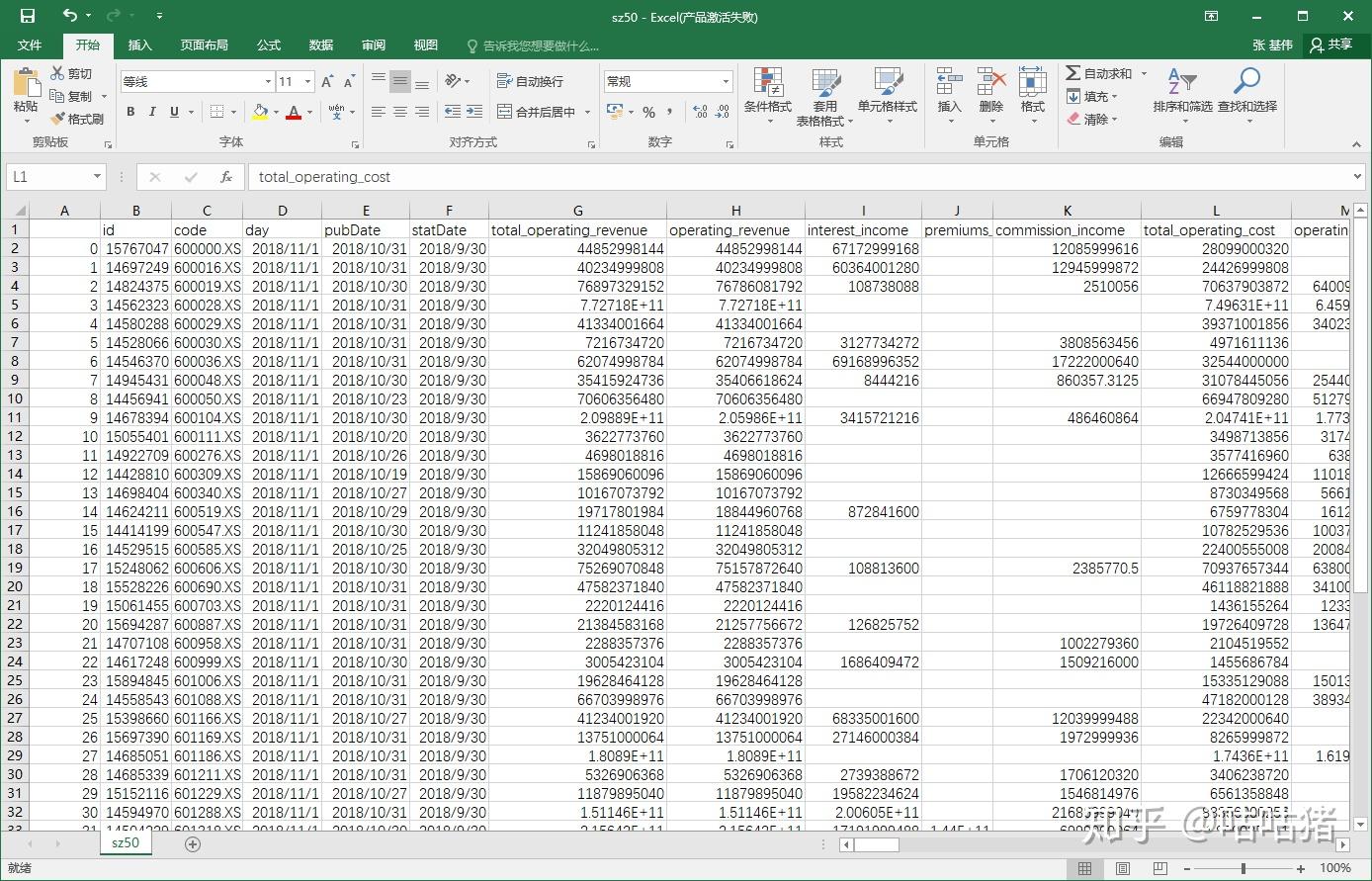Switch to the Page Layout (页面布局) tab
Image resolution: width=1372 pixels, height=881 pixels.
(x=205, y=45)
